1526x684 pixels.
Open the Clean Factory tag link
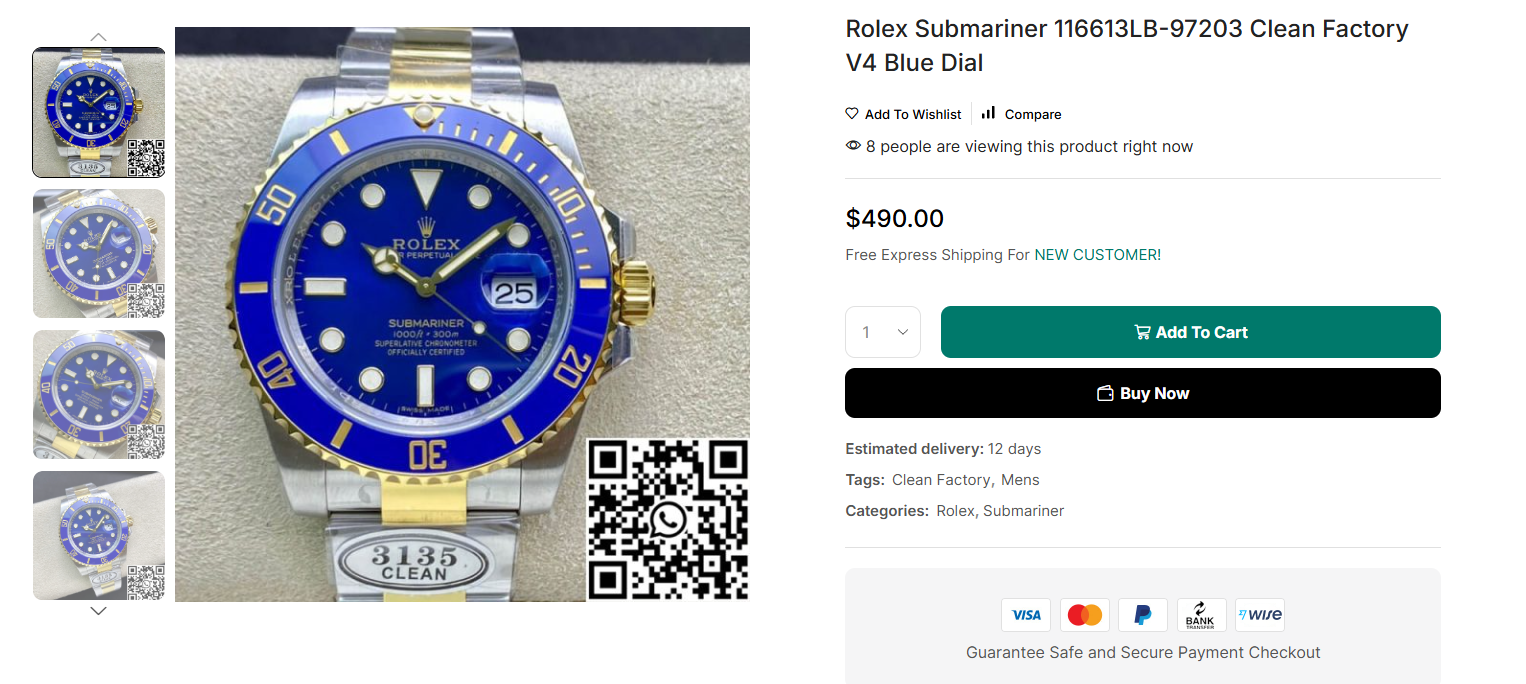point(940,480)
